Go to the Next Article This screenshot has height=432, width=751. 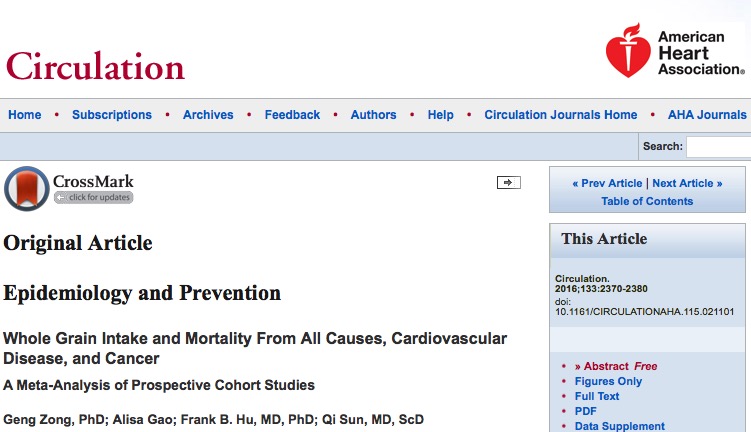coord(687,183)
